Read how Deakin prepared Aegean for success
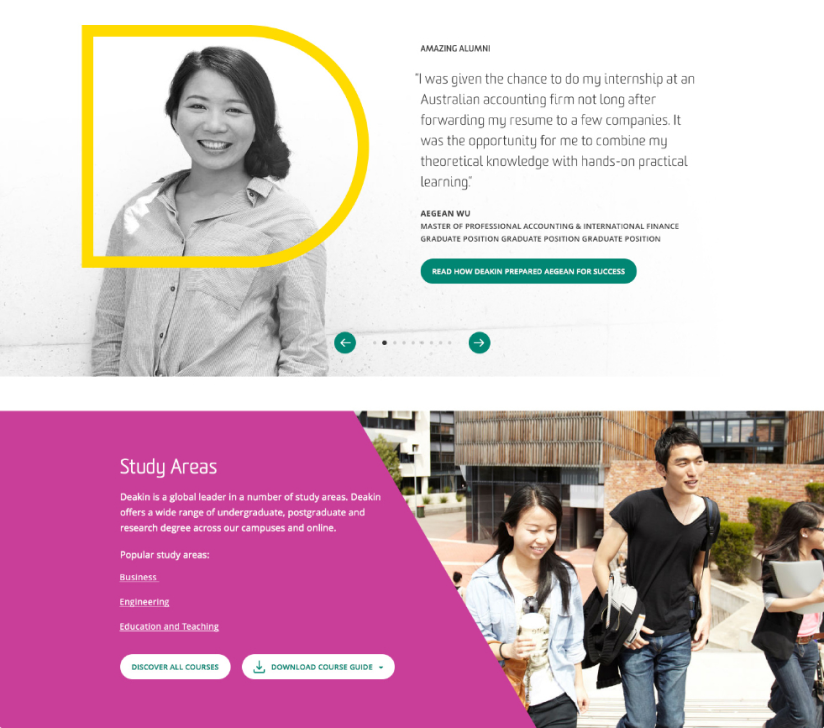Image resolution: width=824 pixels, height=728 pixels. 528,271
